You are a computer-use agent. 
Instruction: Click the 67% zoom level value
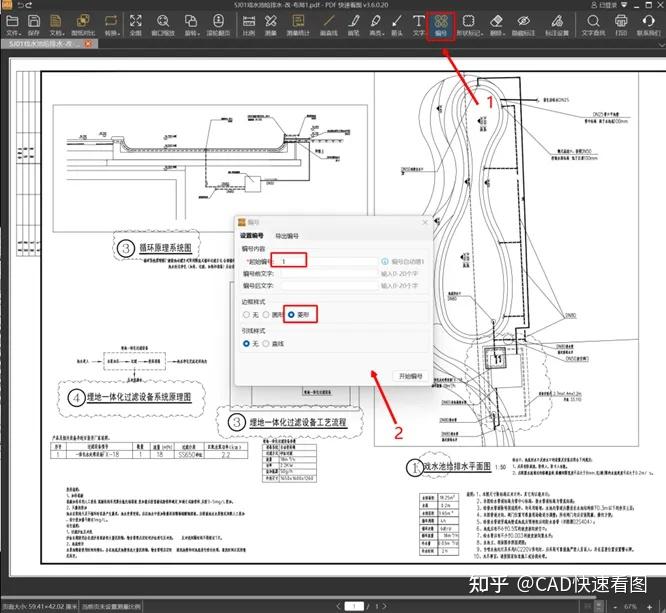click(x=631, y=607)
